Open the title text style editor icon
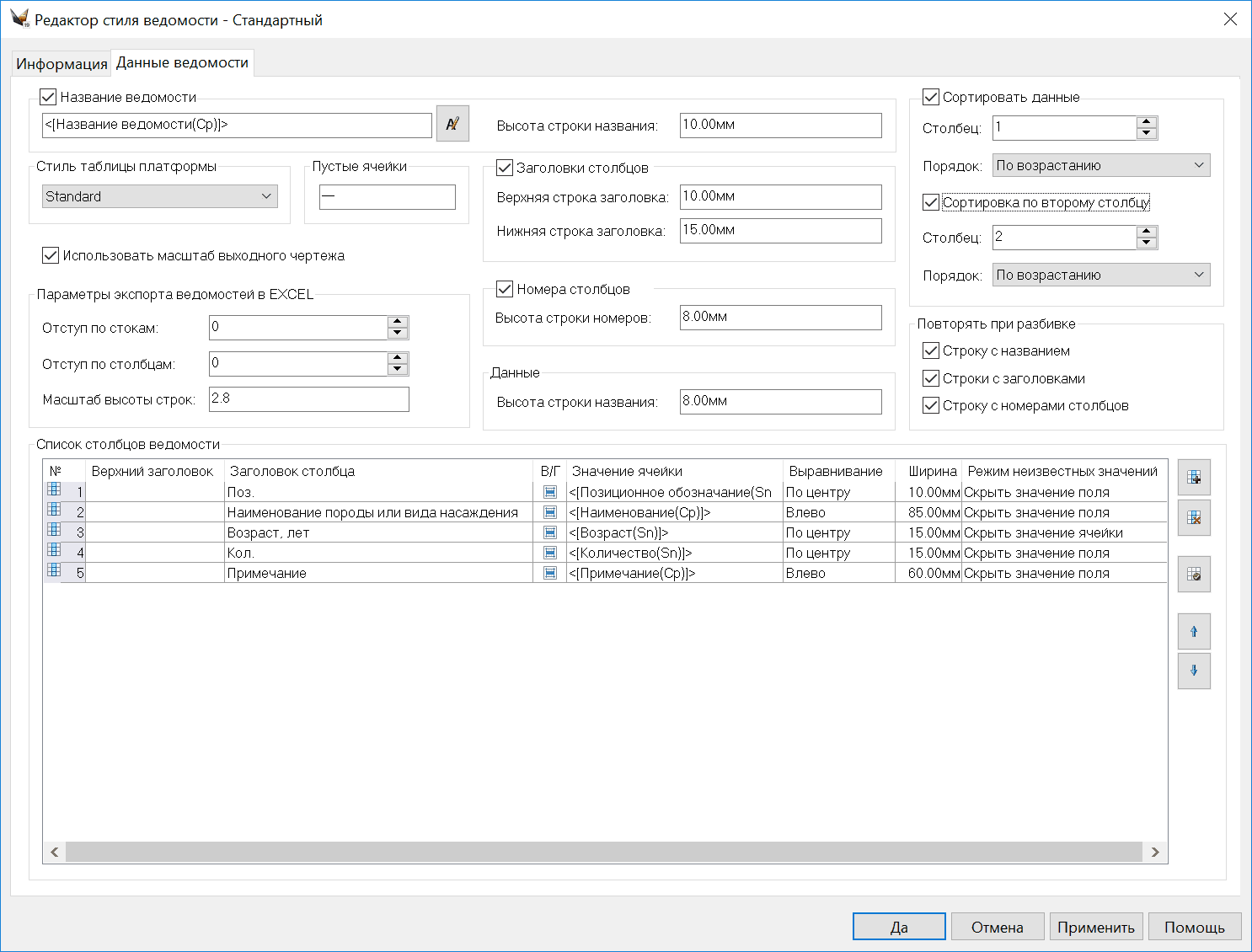The height and width of the screenshot is (952, 1252). (x=452, y=124)
